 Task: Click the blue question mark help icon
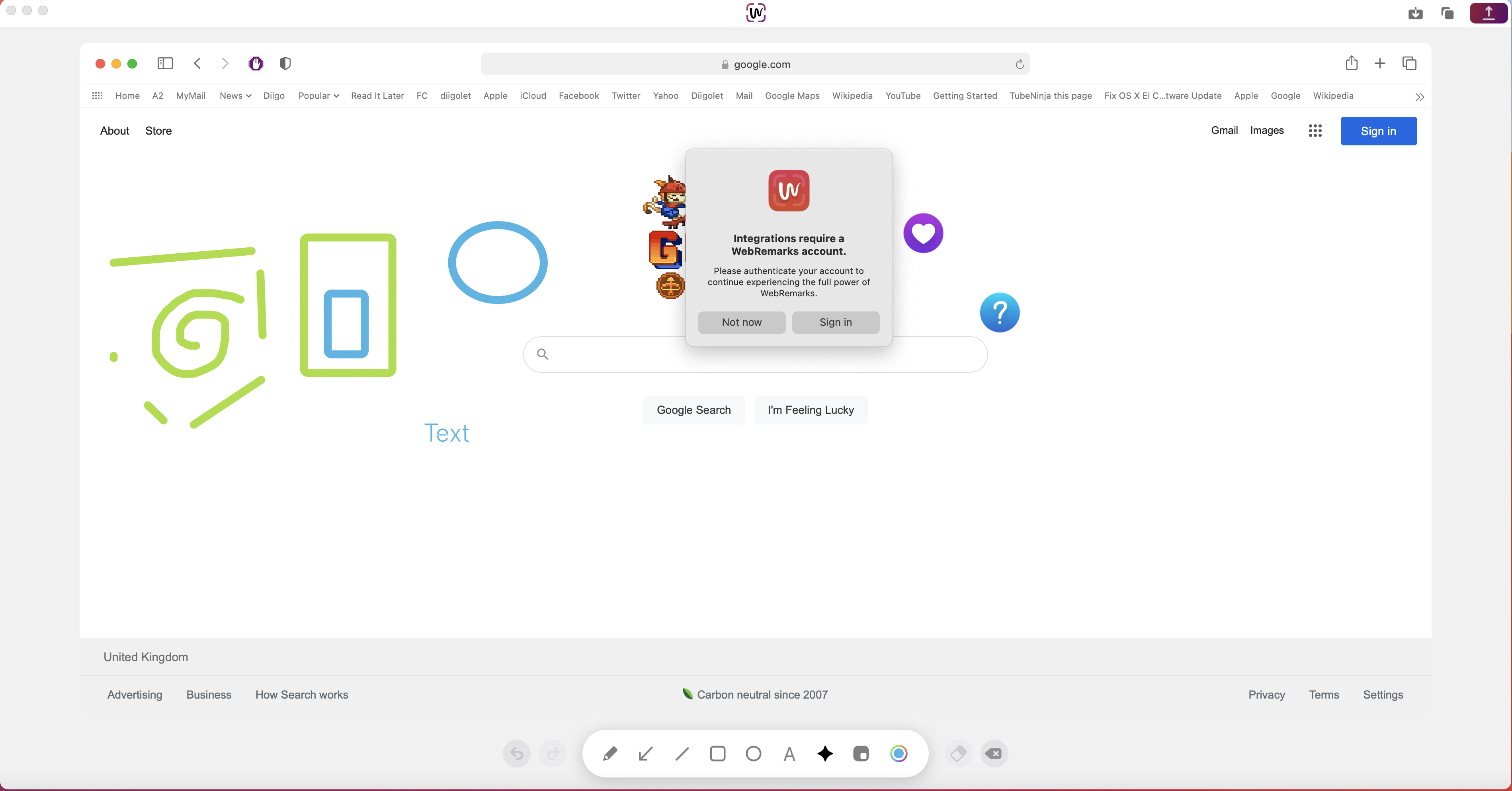[1000, 312]
